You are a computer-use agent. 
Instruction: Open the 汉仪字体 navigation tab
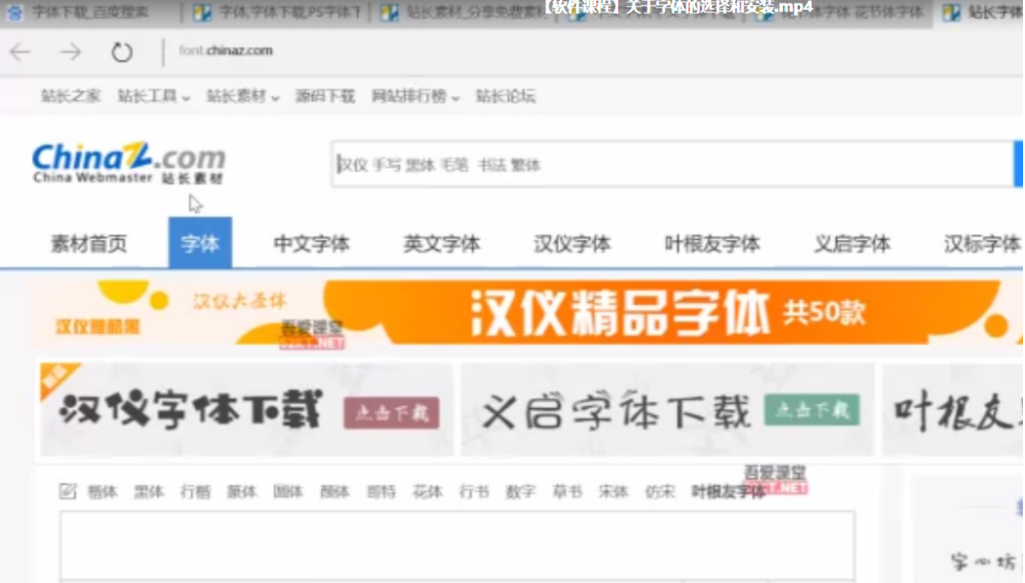coord(572,243)
